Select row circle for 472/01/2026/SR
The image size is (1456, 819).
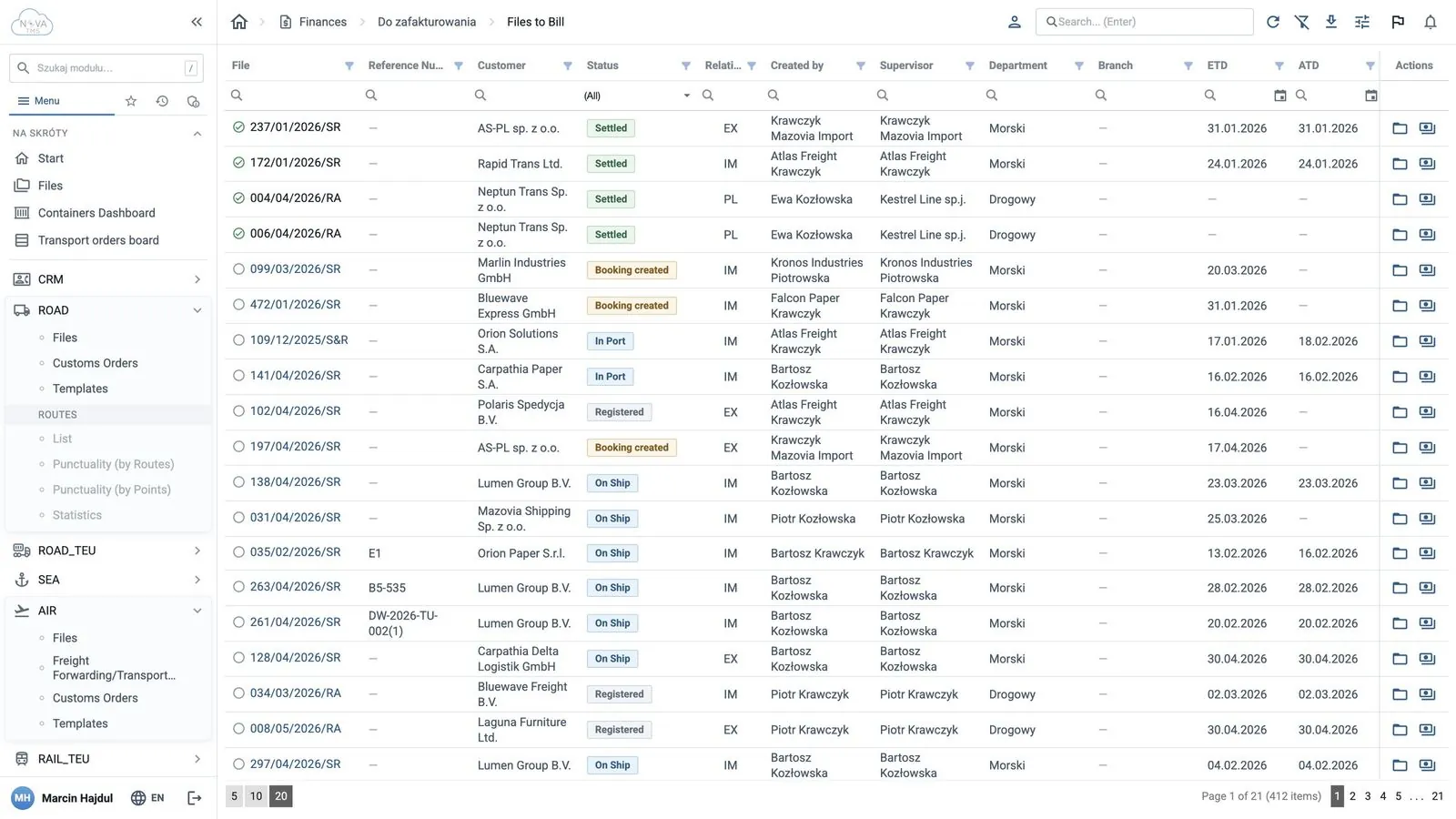tap(238, 305)
